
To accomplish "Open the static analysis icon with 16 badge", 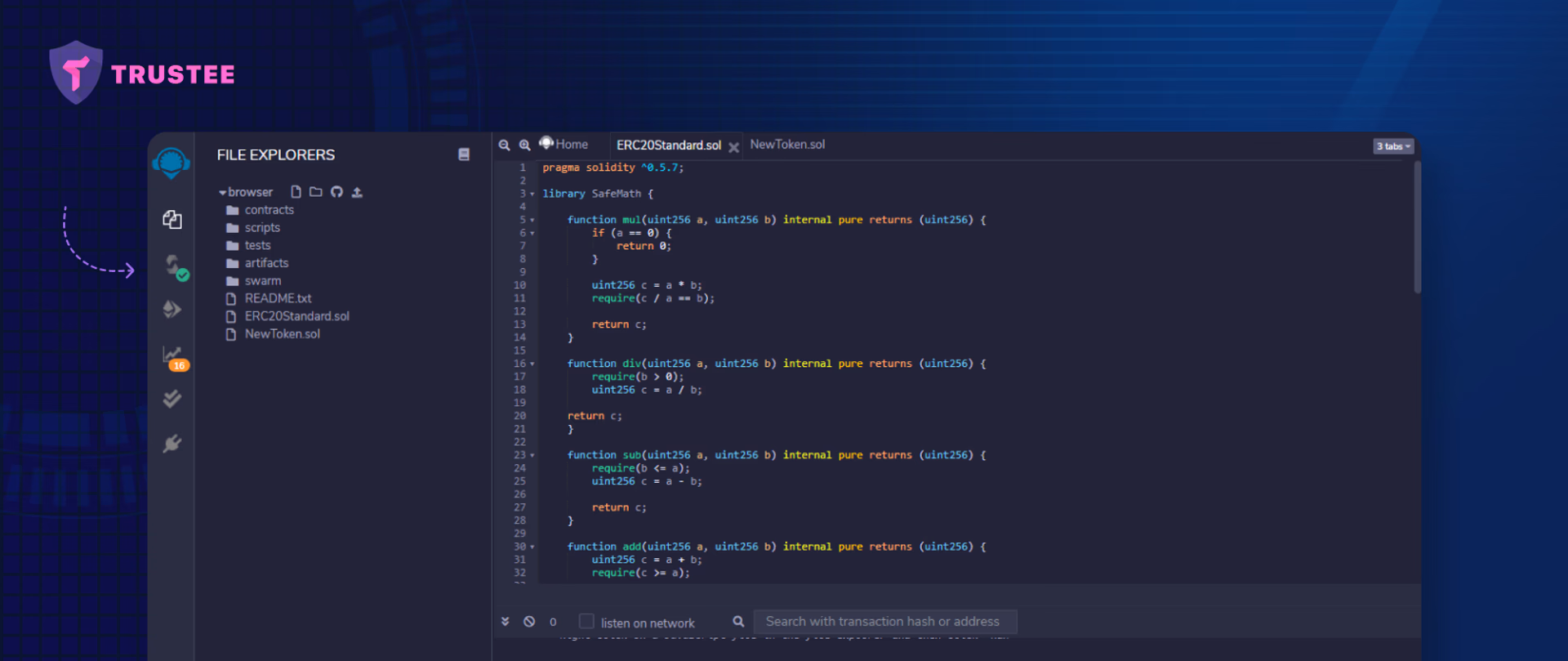I will tap(175, 358).
